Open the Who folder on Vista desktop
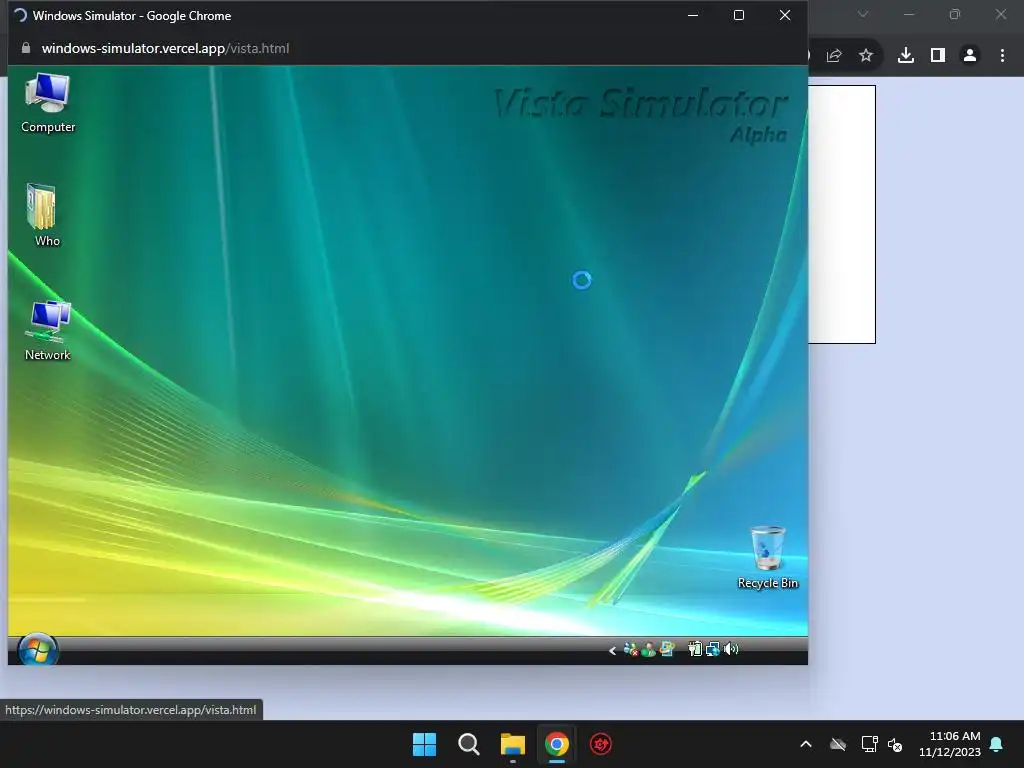The image size is (1024, 768). (44, 216)
